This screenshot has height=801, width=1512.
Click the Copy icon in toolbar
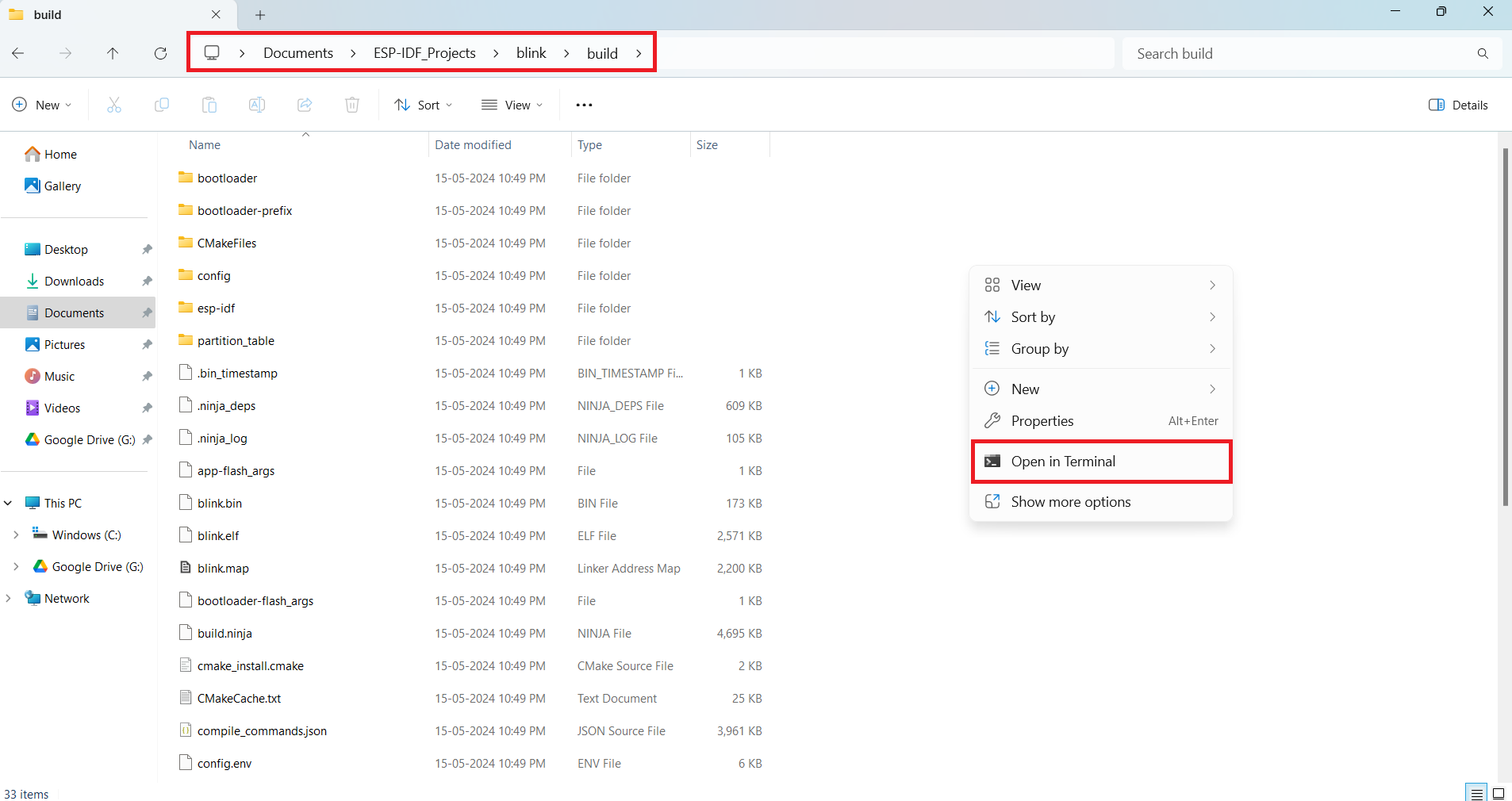[162, 105]
